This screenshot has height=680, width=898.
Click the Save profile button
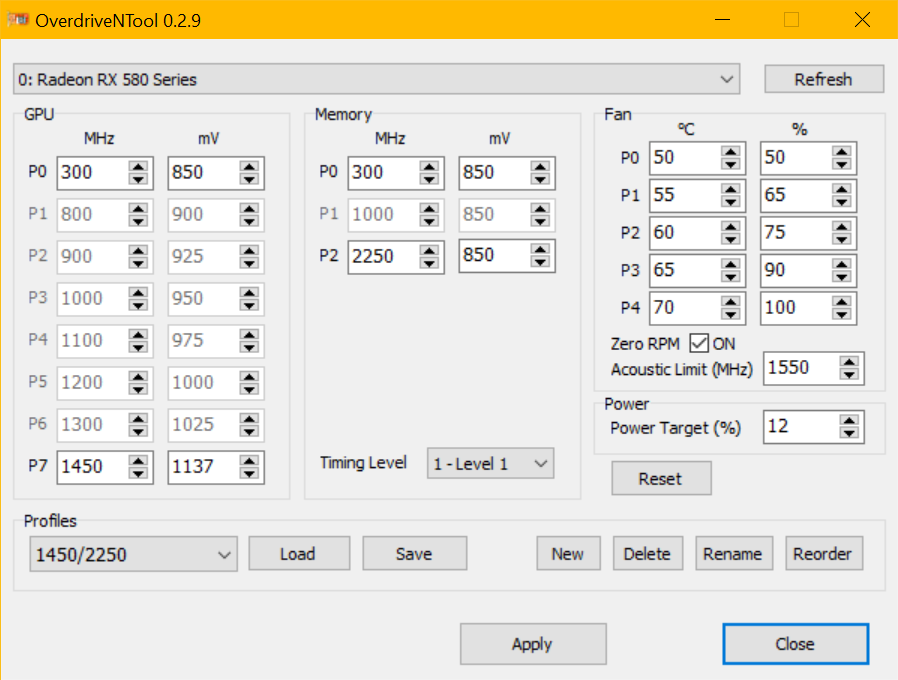415,553
